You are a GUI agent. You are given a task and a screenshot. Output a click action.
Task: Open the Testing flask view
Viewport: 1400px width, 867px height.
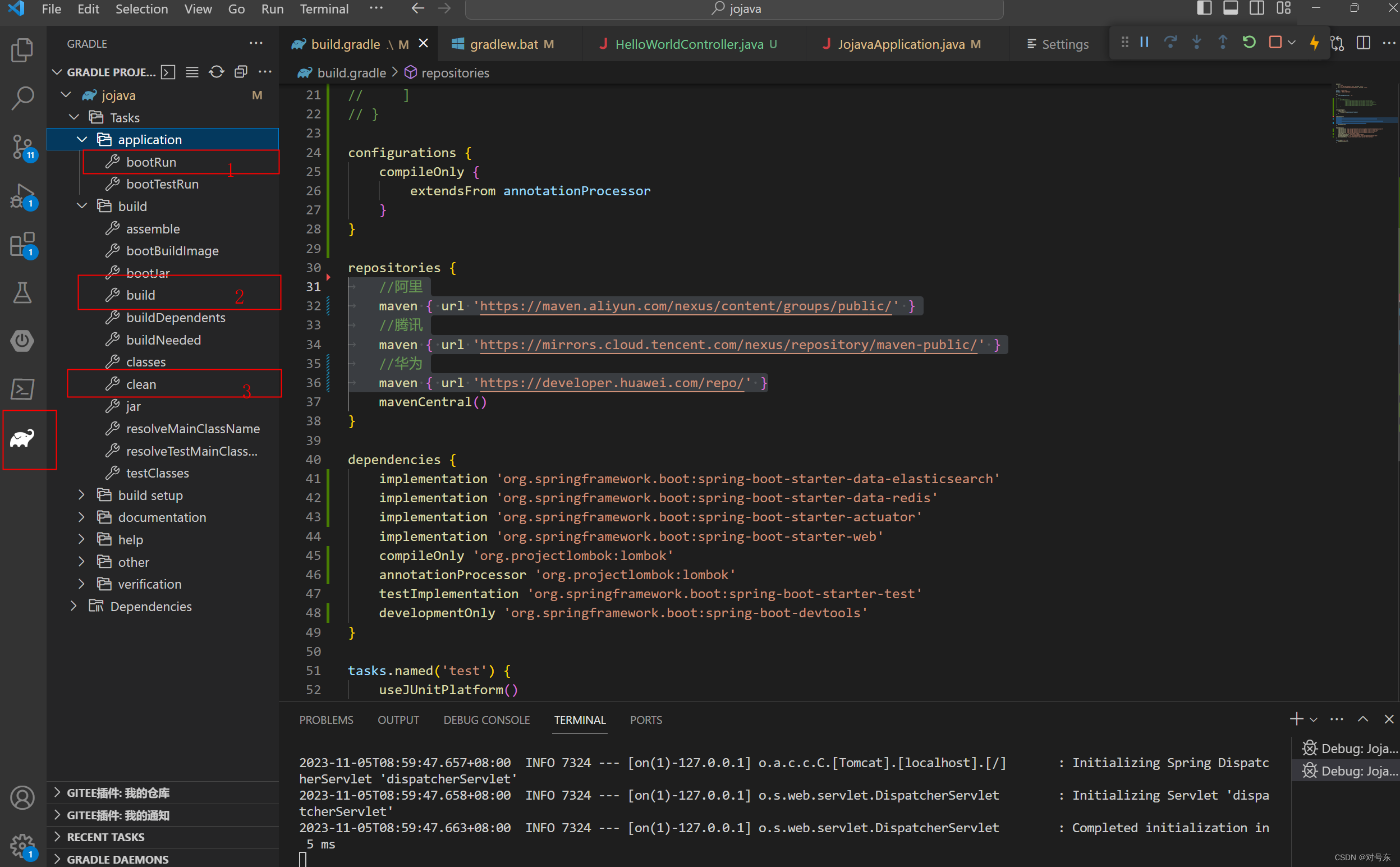22,293
